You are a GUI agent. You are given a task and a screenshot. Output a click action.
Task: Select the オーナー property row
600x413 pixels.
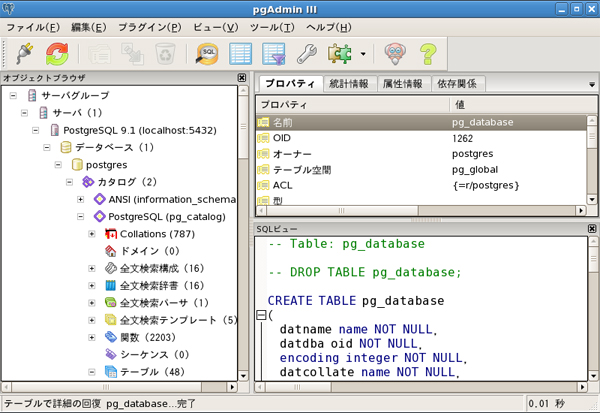pyautogui.click(x=421, y=154)
